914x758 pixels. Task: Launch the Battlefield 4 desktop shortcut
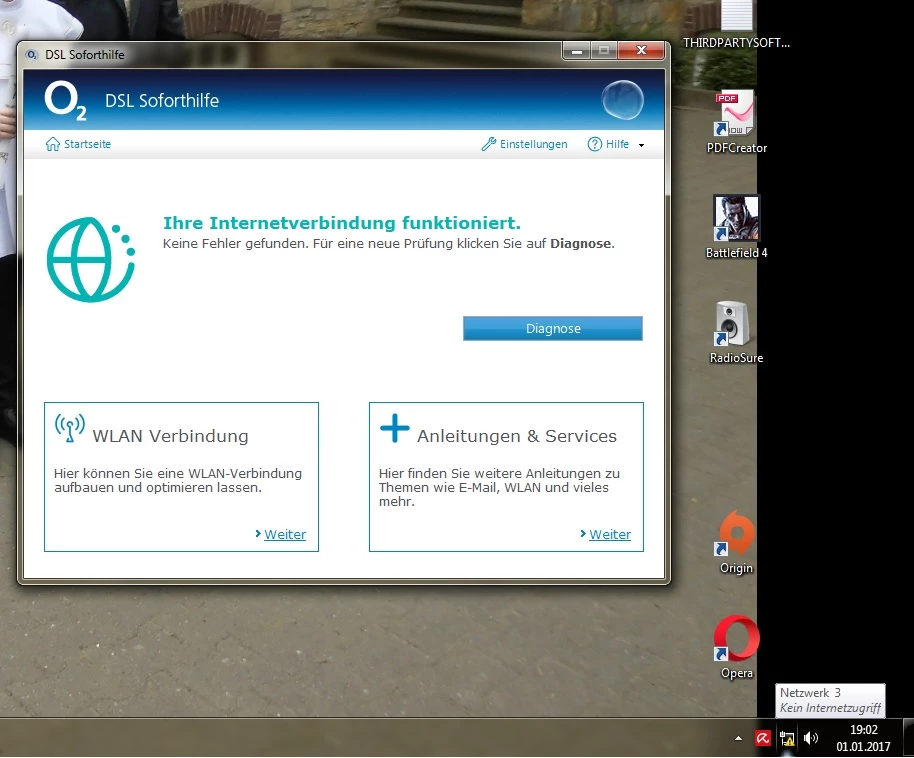tap(736, 227)
